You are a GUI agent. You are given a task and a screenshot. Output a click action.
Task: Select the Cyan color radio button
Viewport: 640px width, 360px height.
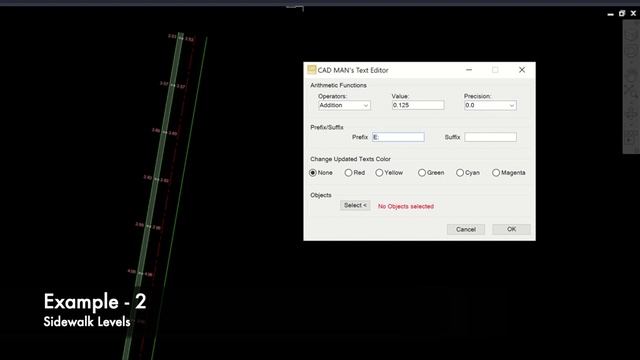[x=460, y=173]
